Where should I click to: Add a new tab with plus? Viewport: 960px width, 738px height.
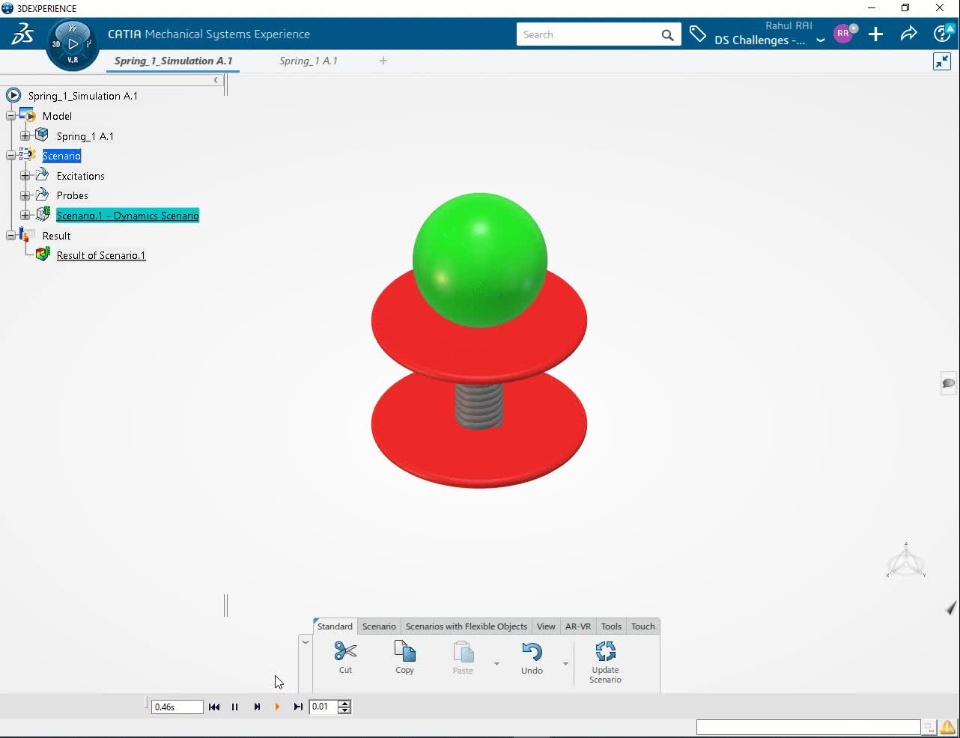click(383, 61)
